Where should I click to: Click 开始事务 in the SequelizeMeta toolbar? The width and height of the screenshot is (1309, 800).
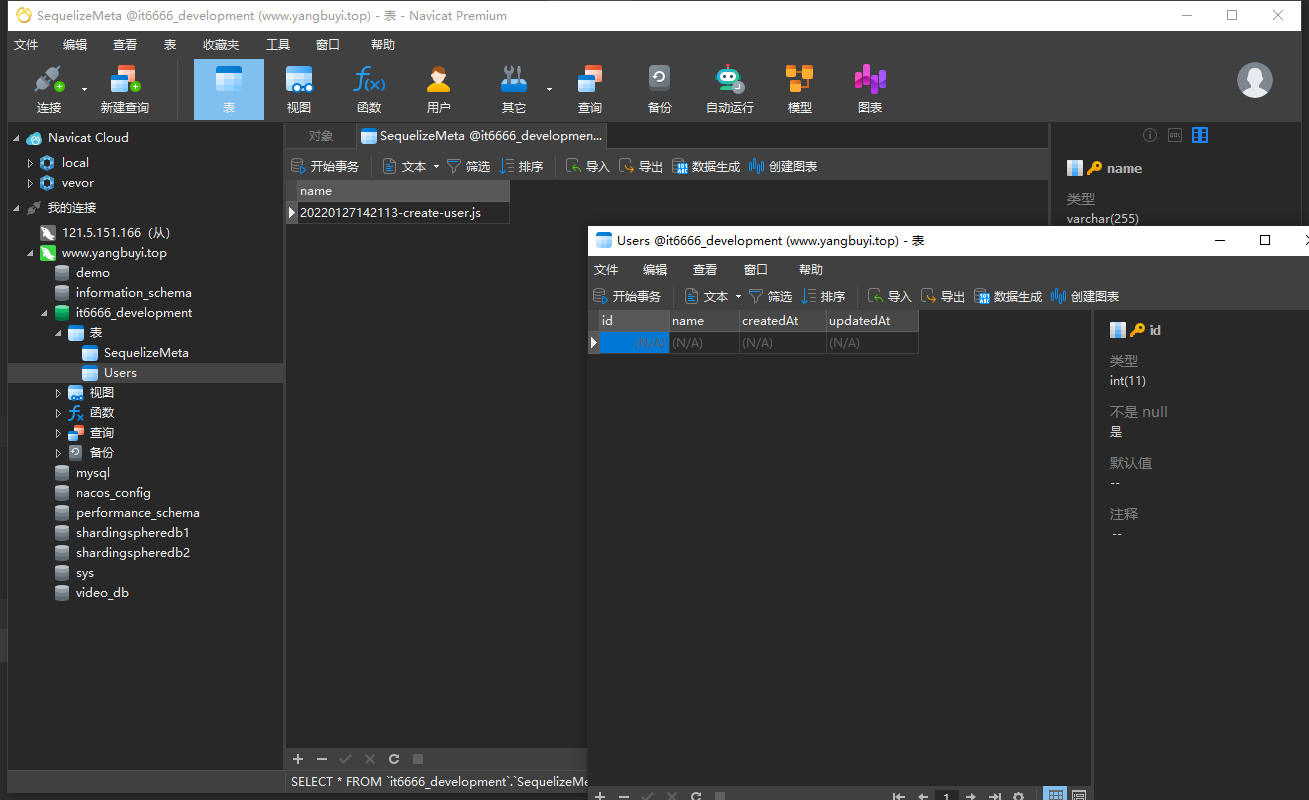pyautogui.click(x=325, y=167)
